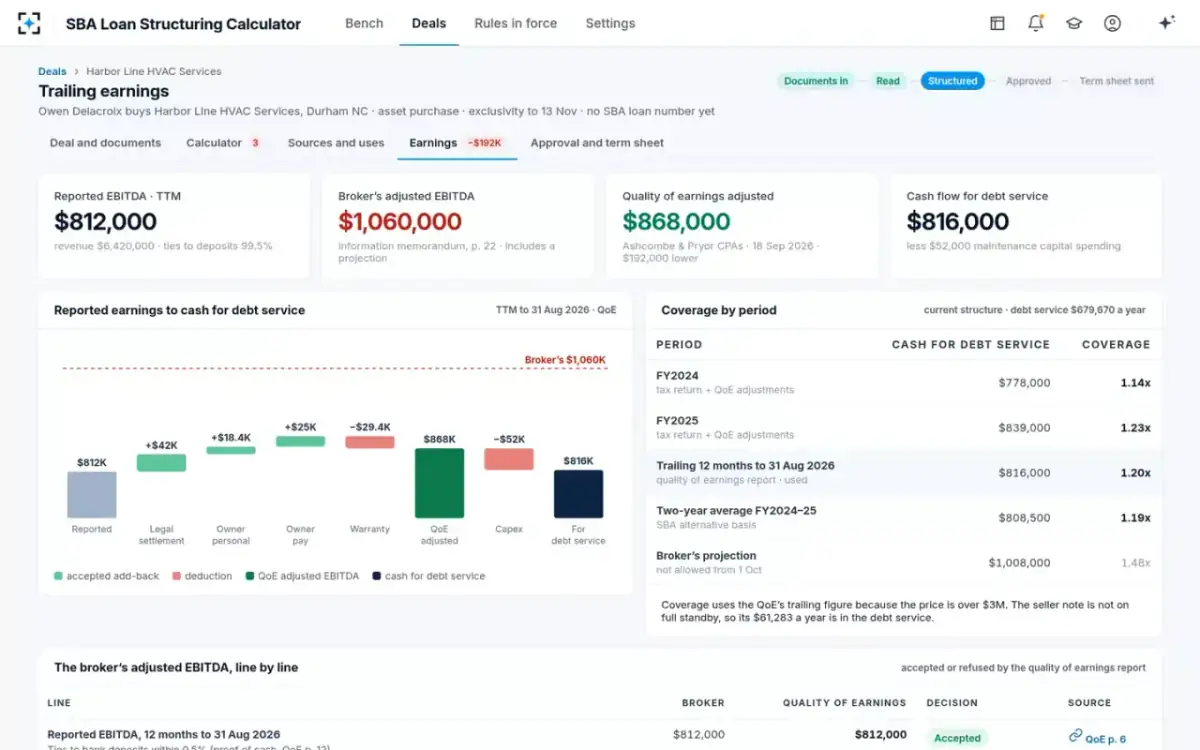Click the Capex −$52K bar
Image resolution: width=1200 pixels, height=750 pixels.
[x=509, y=459]
